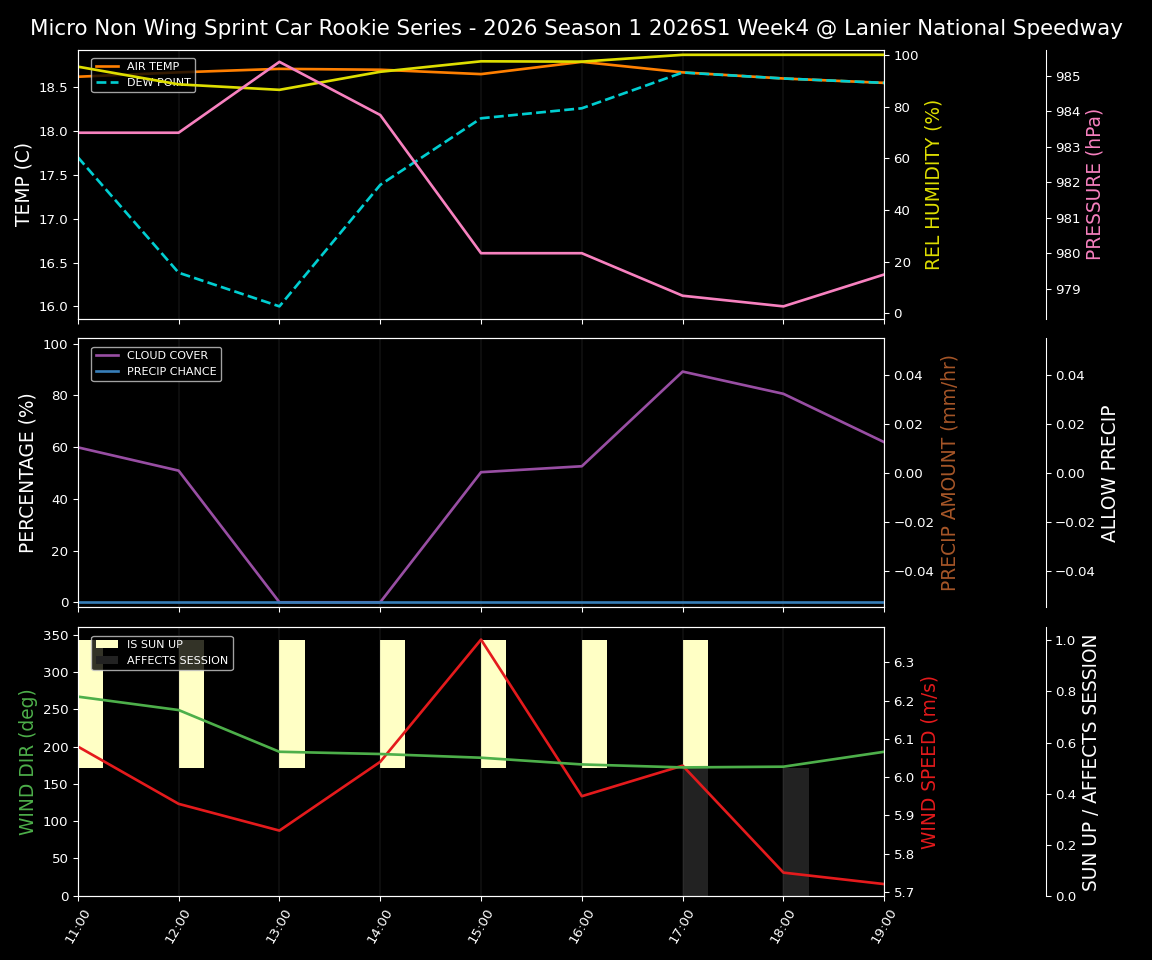Viewport: 1152px width, 960px height.
Task: Click the PRECIP CHANCE blue line swatch
Action: point(110,370)
